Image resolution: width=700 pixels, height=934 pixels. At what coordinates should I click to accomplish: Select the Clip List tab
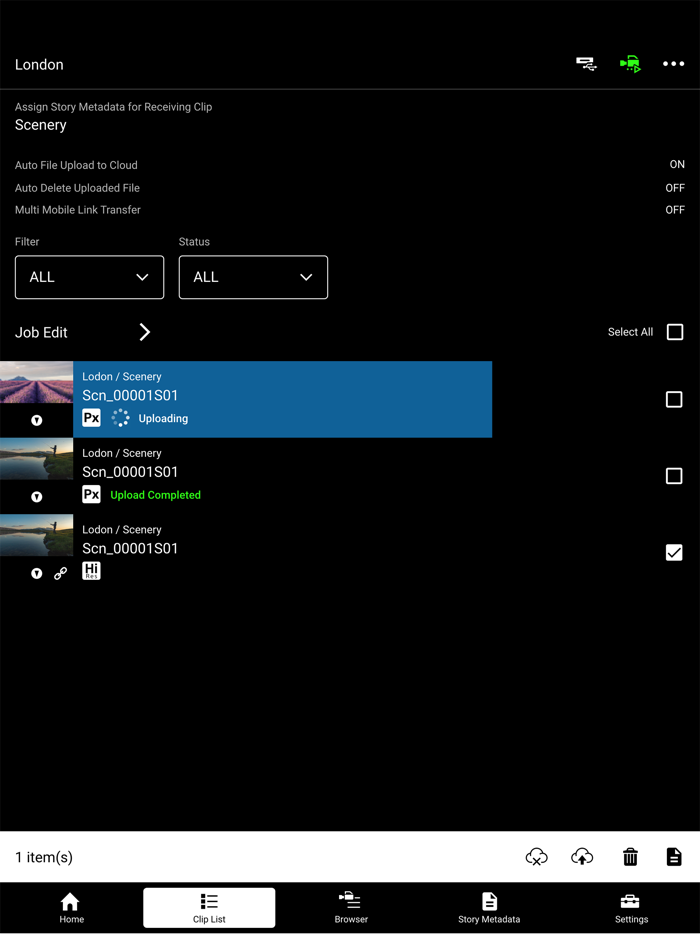pyautogui.click(x=209, y=908)
